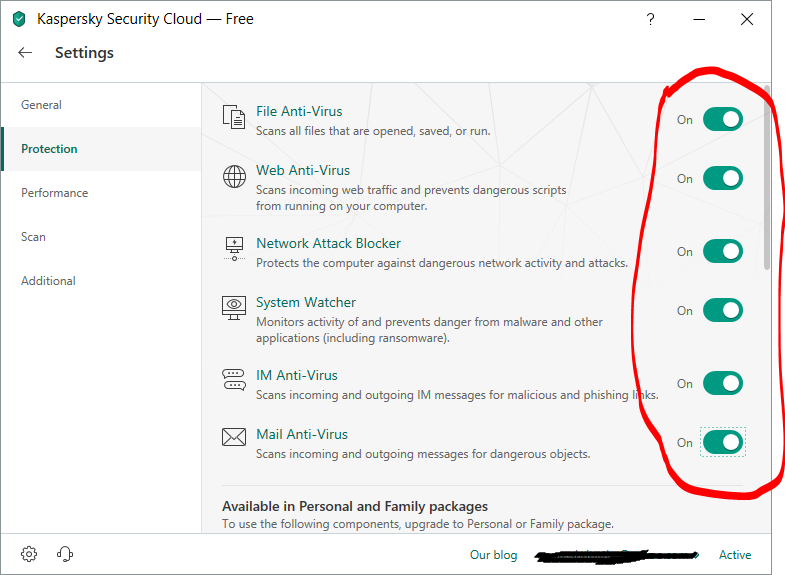This screenshot has height=575, width=785.
Task: Go back using the arrow icon
Action: (x=26, y=53)
